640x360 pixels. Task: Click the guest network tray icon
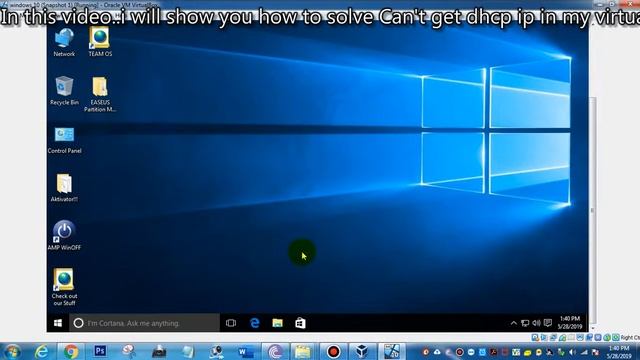pyautogui.click(x=525, y=323)
